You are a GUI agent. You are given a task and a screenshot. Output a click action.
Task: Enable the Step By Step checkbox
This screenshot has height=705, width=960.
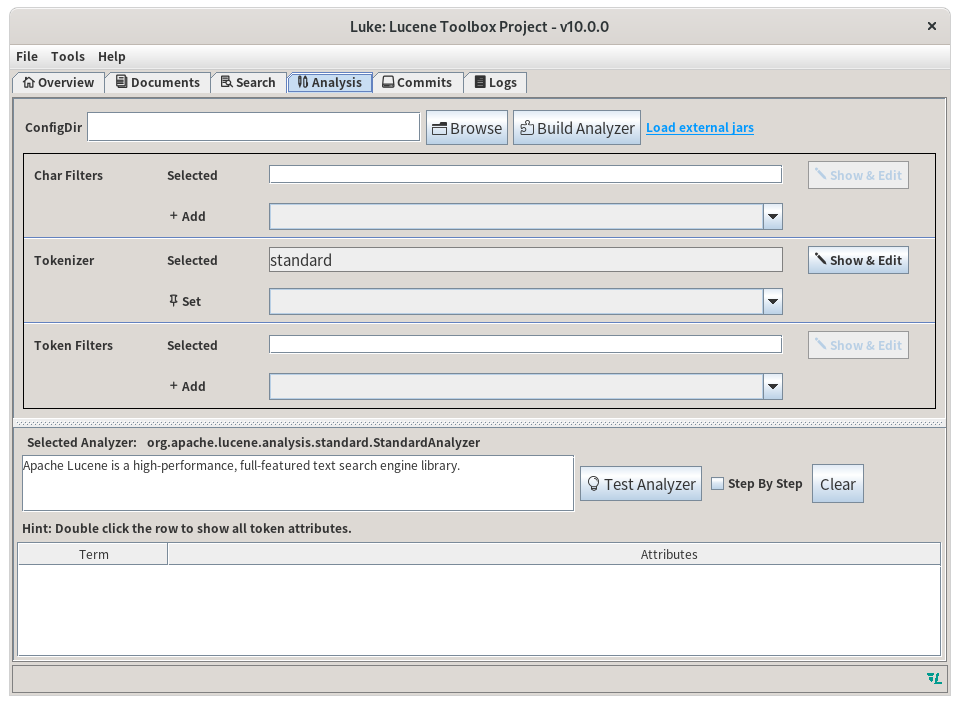pos(718,483)
